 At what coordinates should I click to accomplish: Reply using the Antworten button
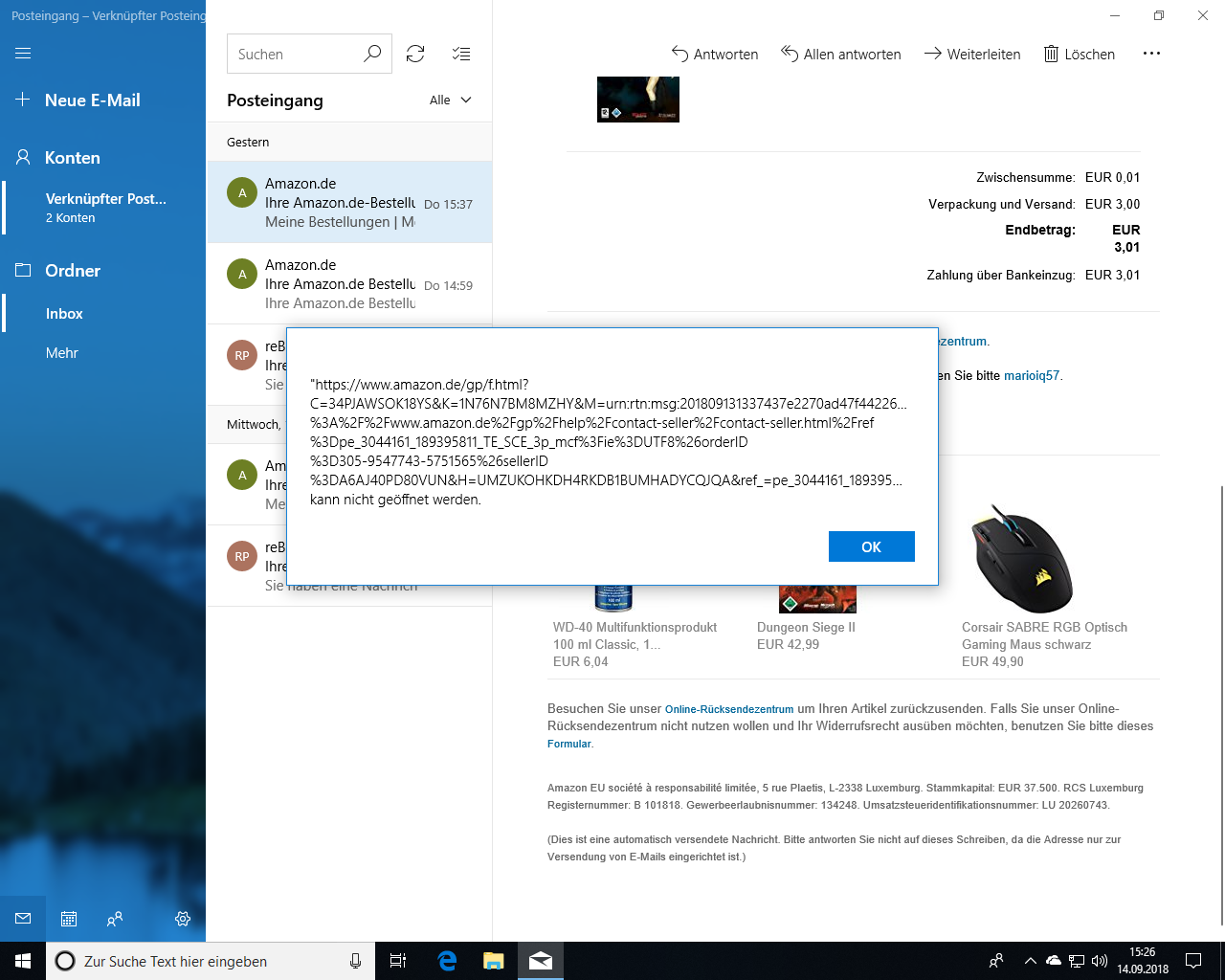pos(715,55)
